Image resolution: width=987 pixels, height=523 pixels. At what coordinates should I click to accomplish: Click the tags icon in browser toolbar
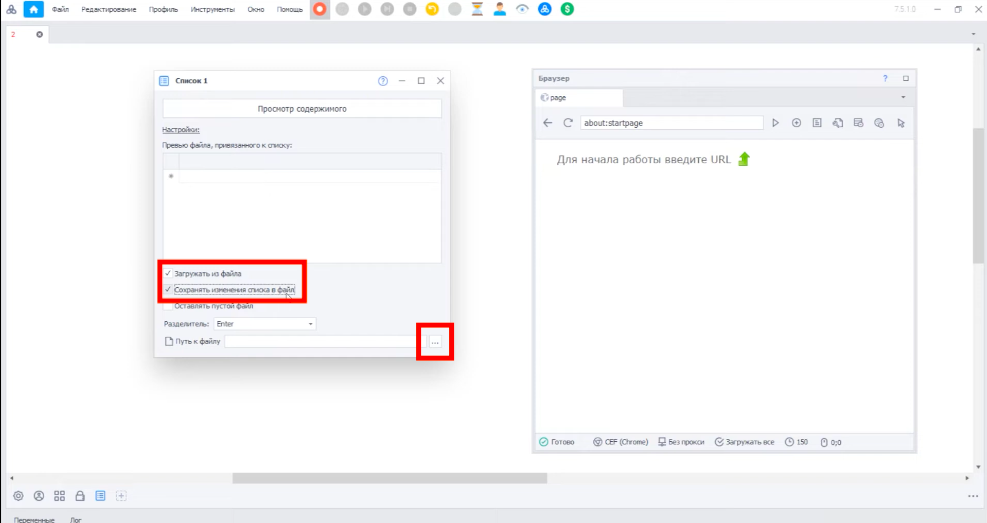pos(838,123)
